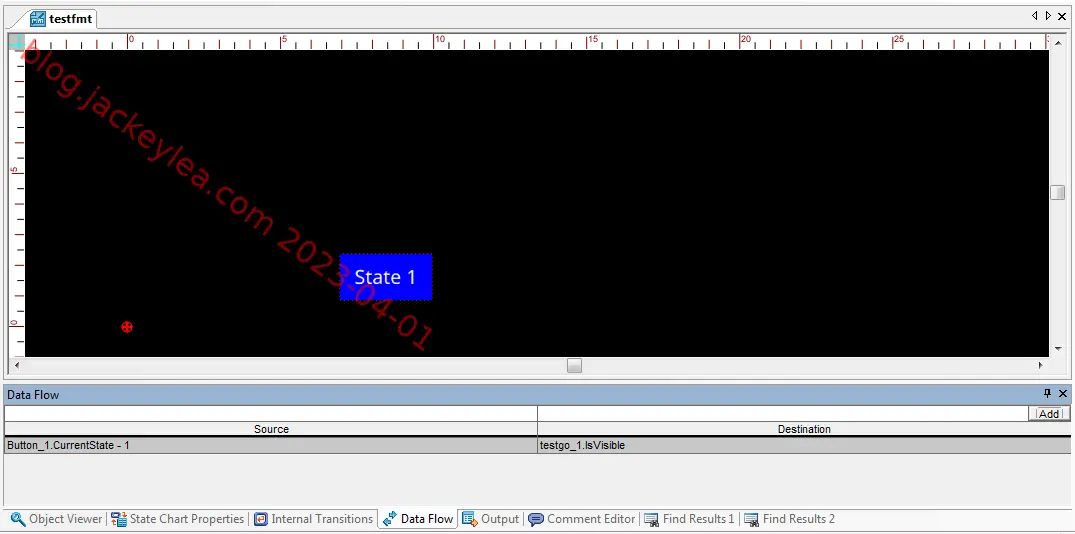Click the Data Flow source input field

pos(271,413)
